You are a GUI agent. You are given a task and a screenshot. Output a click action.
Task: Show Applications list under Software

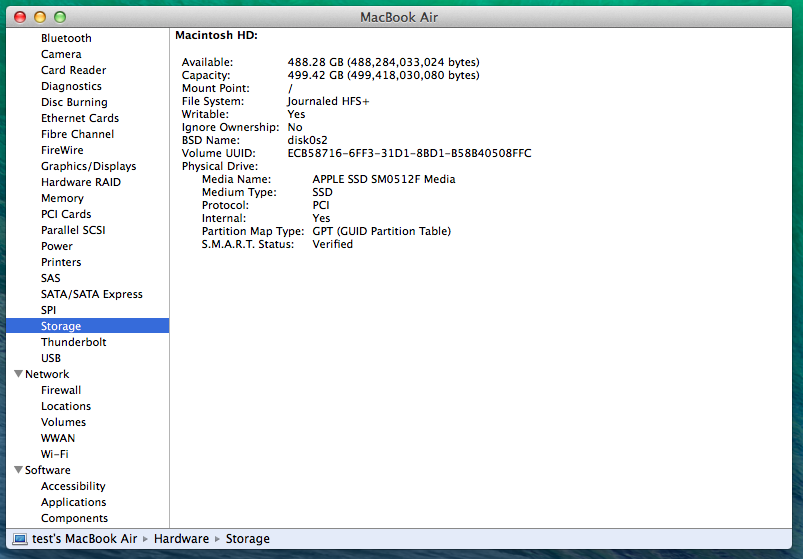pyautogui.click(x=74, y=502)
